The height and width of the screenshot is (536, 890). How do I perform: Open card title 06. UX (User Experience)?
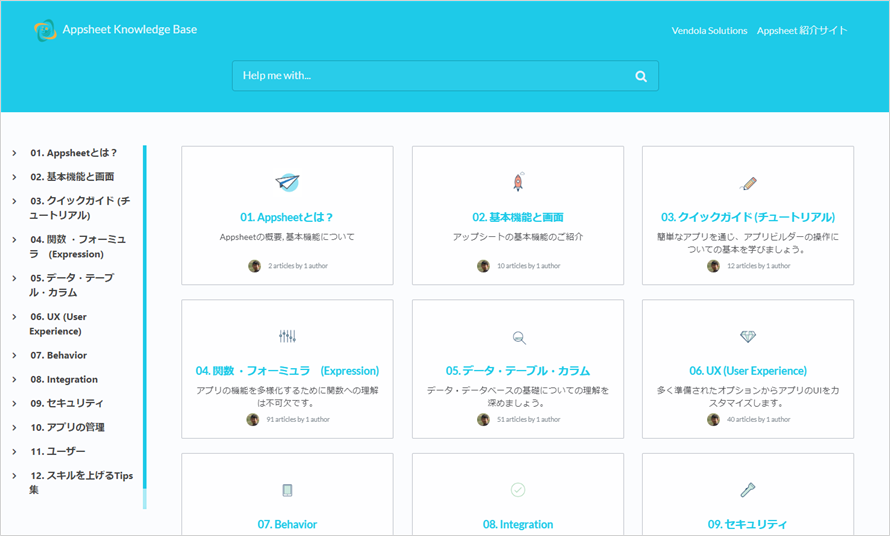click(748, 371)
